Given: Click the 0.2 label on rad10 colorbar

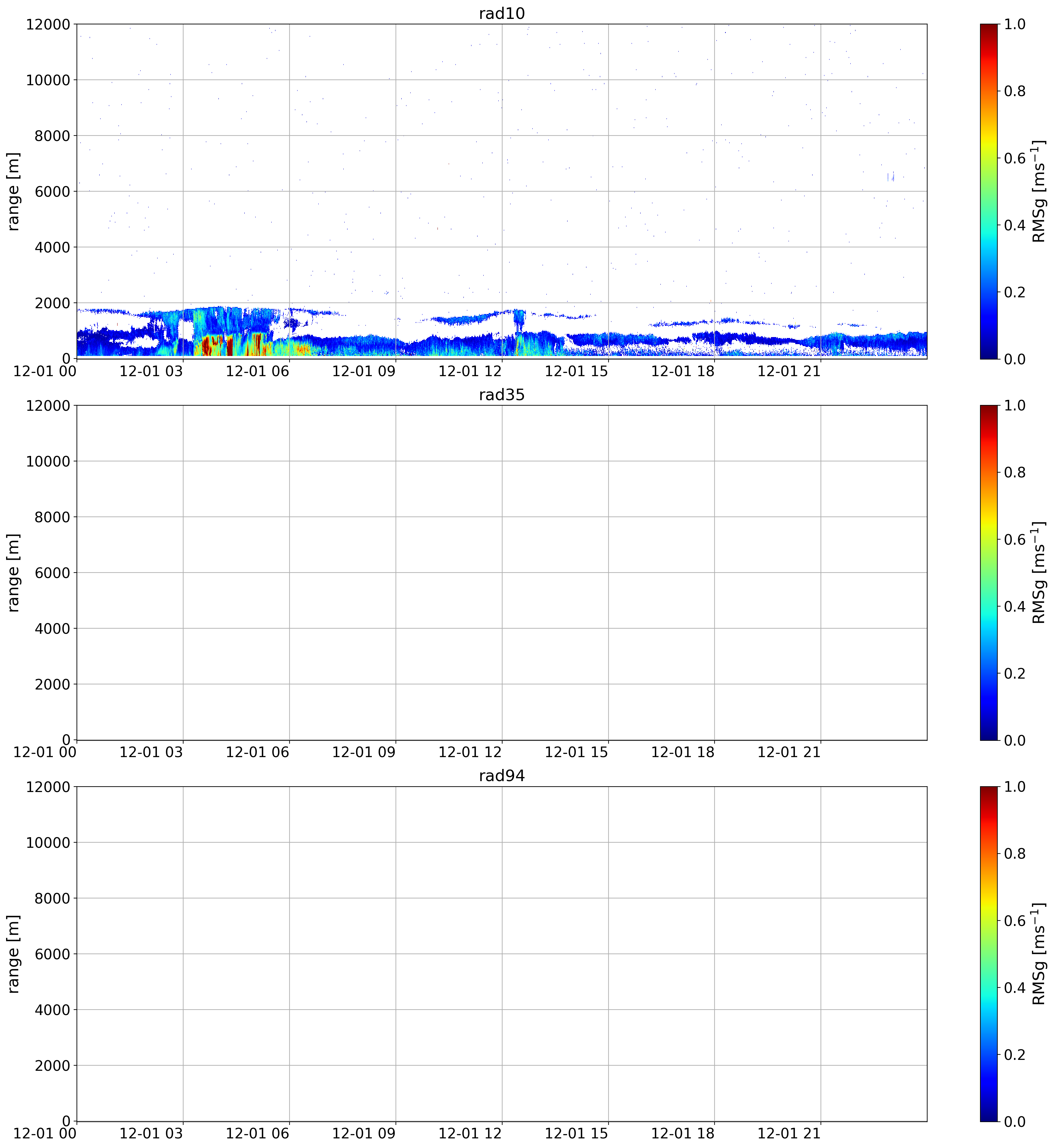Looking at the screenshot, I should coord(1015,293).
